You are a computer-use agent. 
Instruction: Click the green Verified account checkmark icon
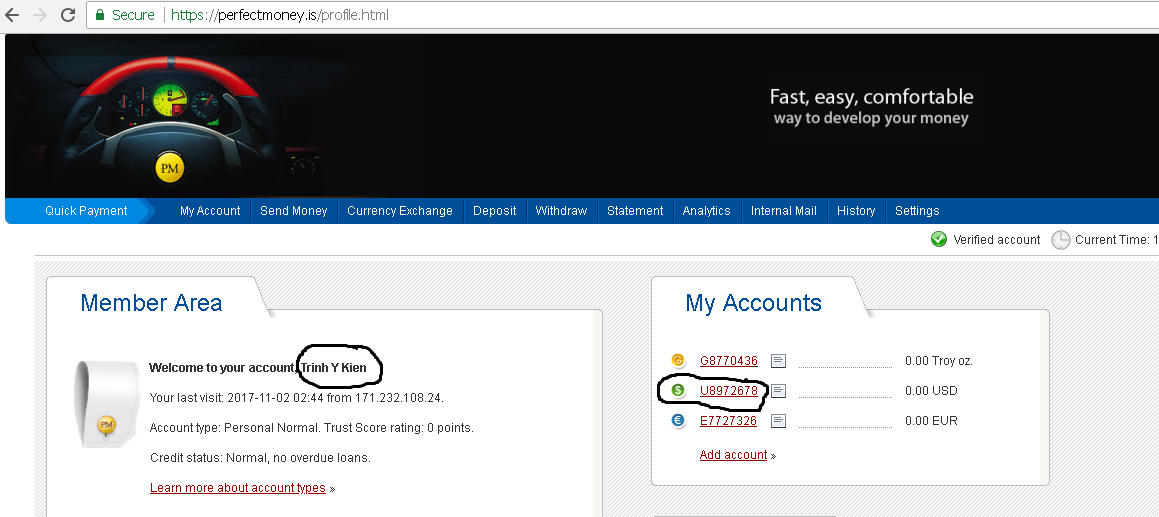[x=939, y=240]
